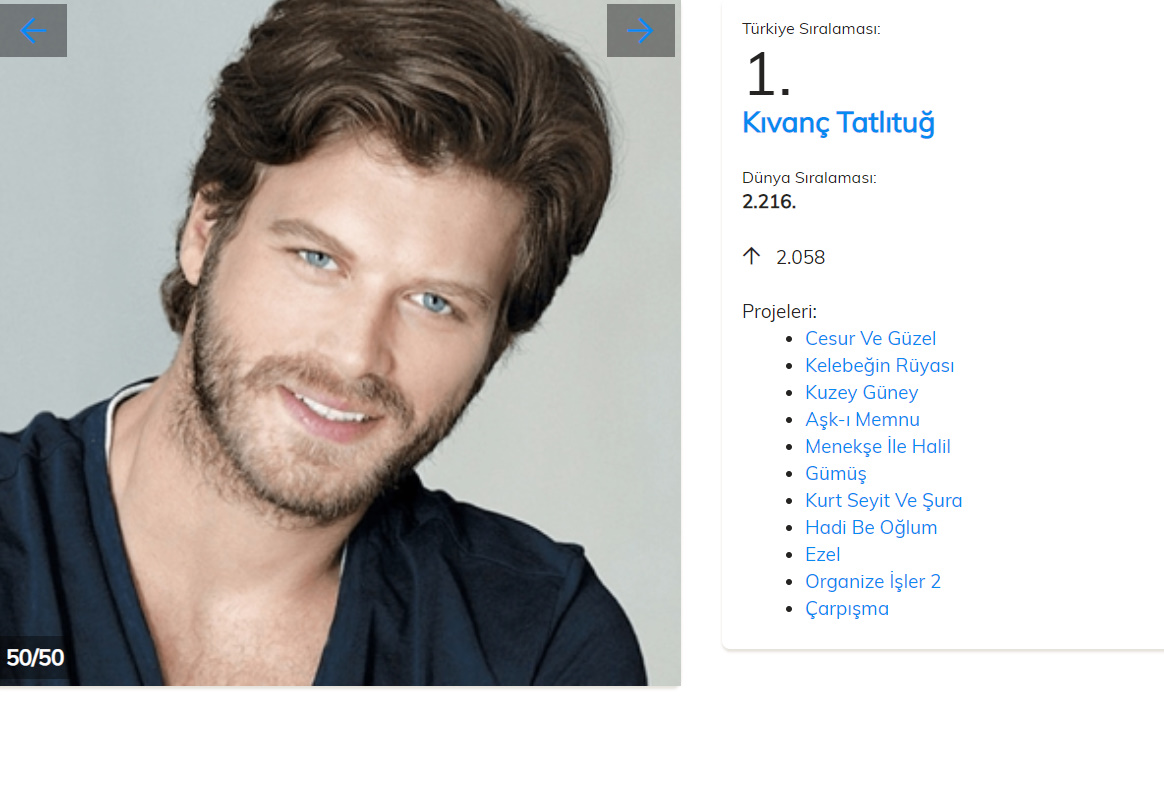The width and height of the screenshot is (1164, 786).
Task: Open the Cesur Ve Güzel project
Action: [870, 338]
